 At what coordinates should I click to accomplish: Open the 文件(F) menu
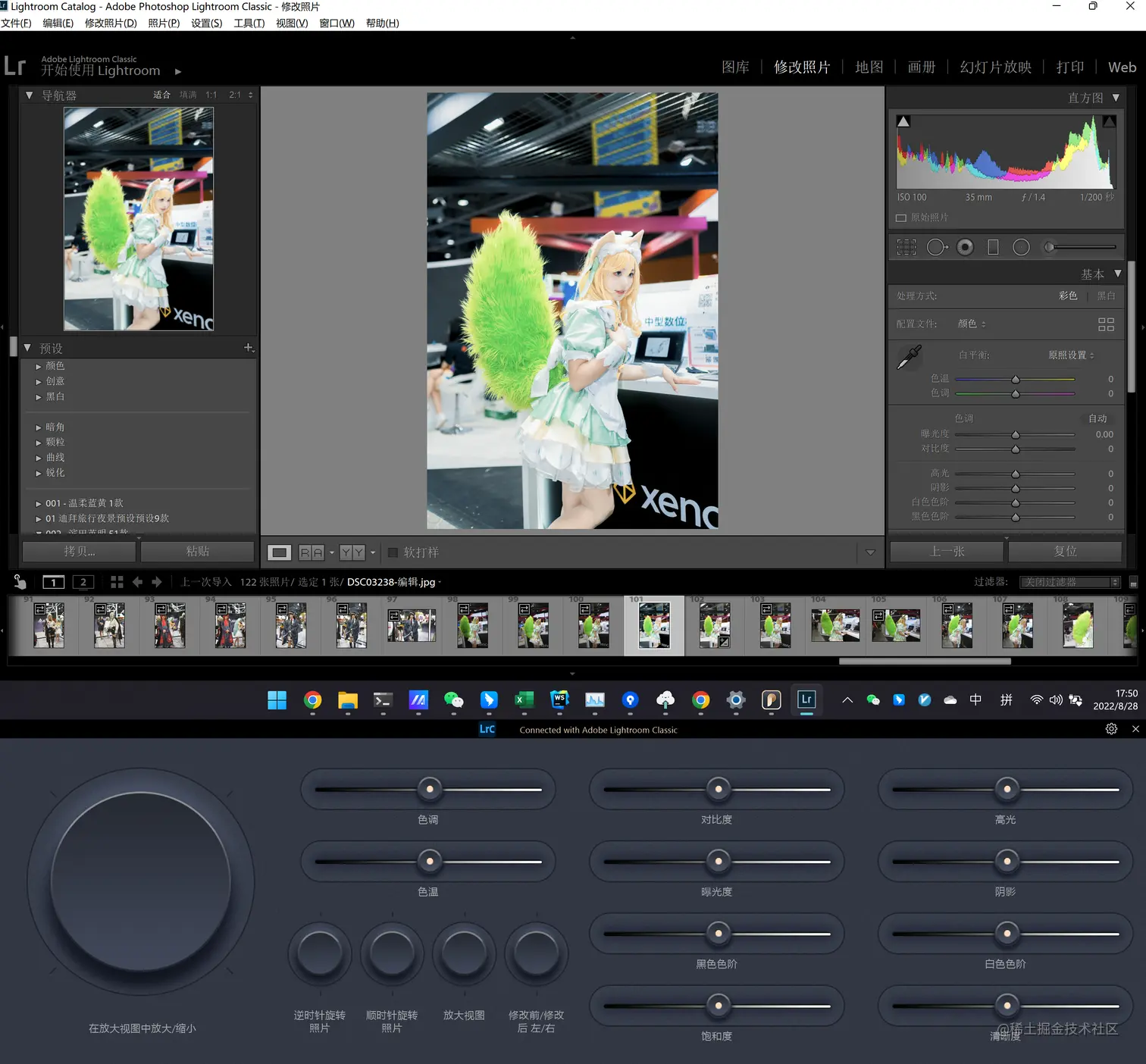pos(16,23)
